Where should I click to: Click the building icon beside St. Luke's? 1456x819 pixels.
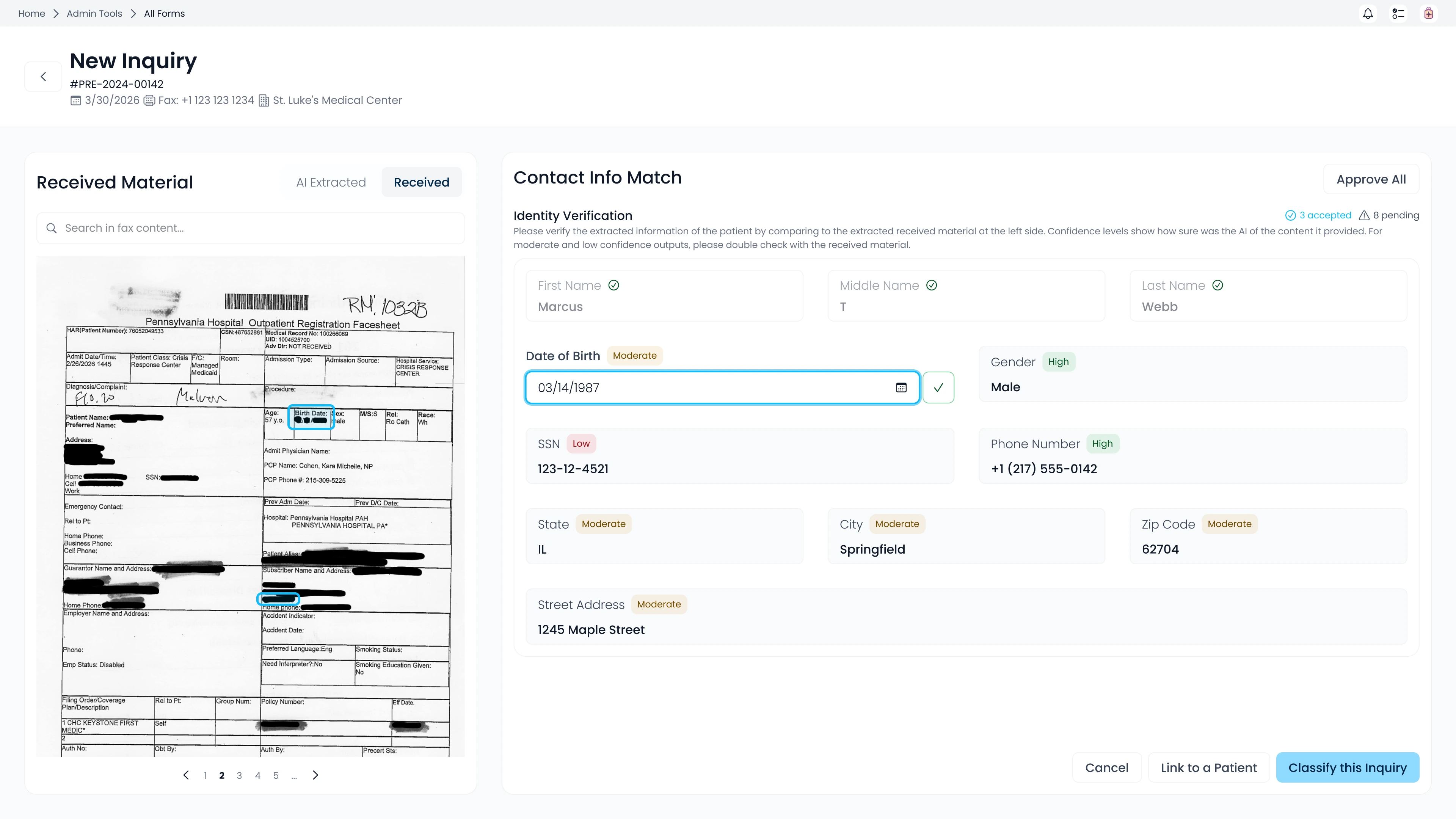point(264,100)
